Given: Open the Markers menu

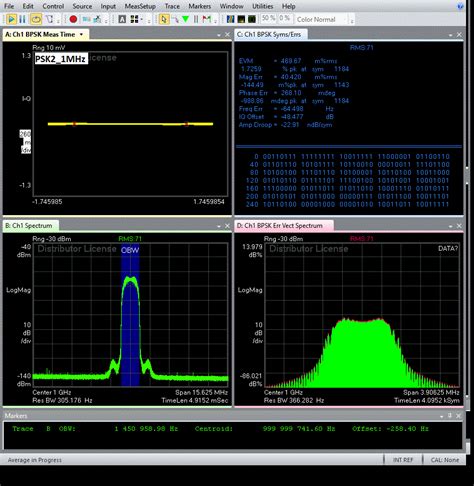Looking at the screenshot, I should point(200,6).
